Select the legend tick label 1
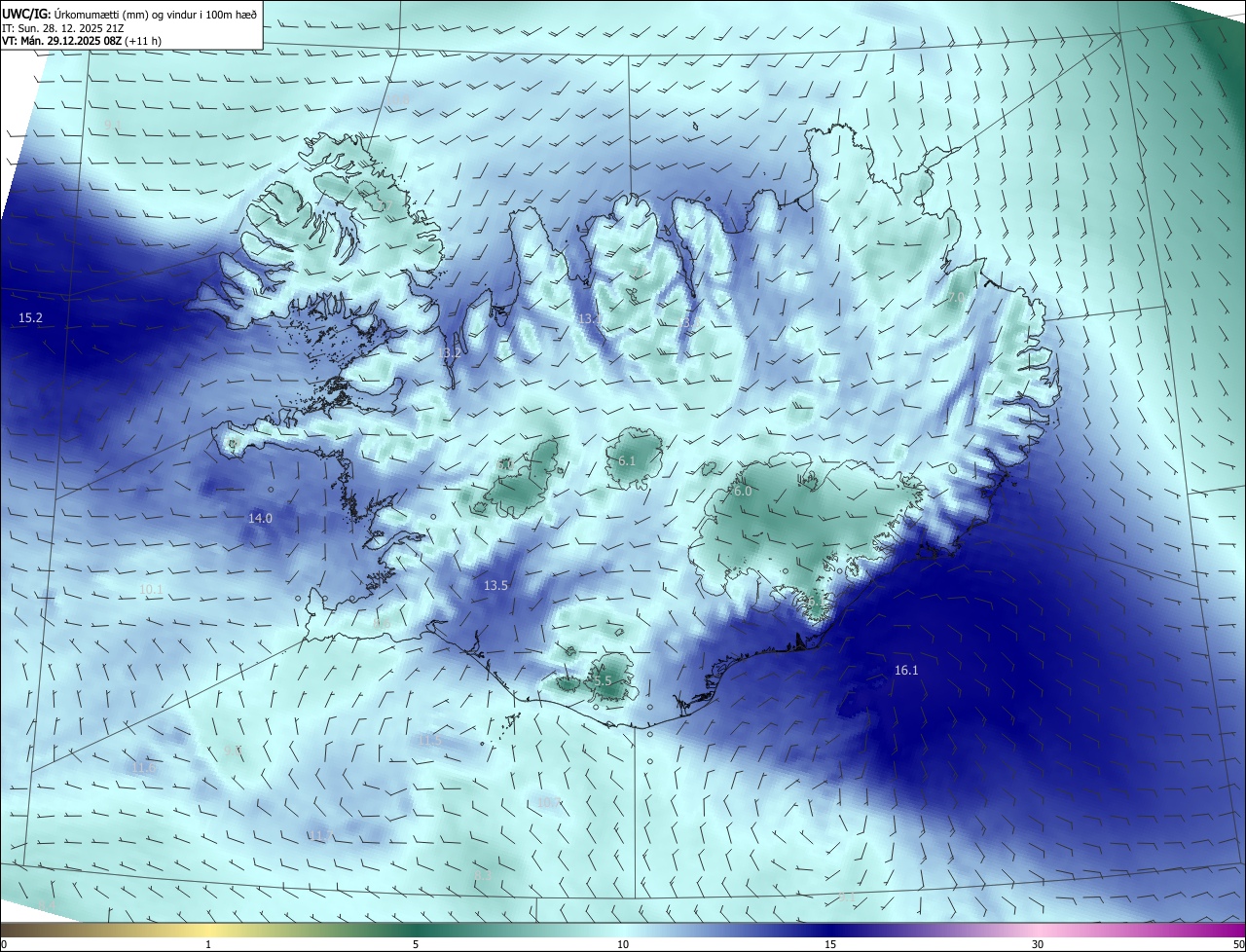Image resolution: width=1246 pixels, height=952 pixels. coord(208,945)
